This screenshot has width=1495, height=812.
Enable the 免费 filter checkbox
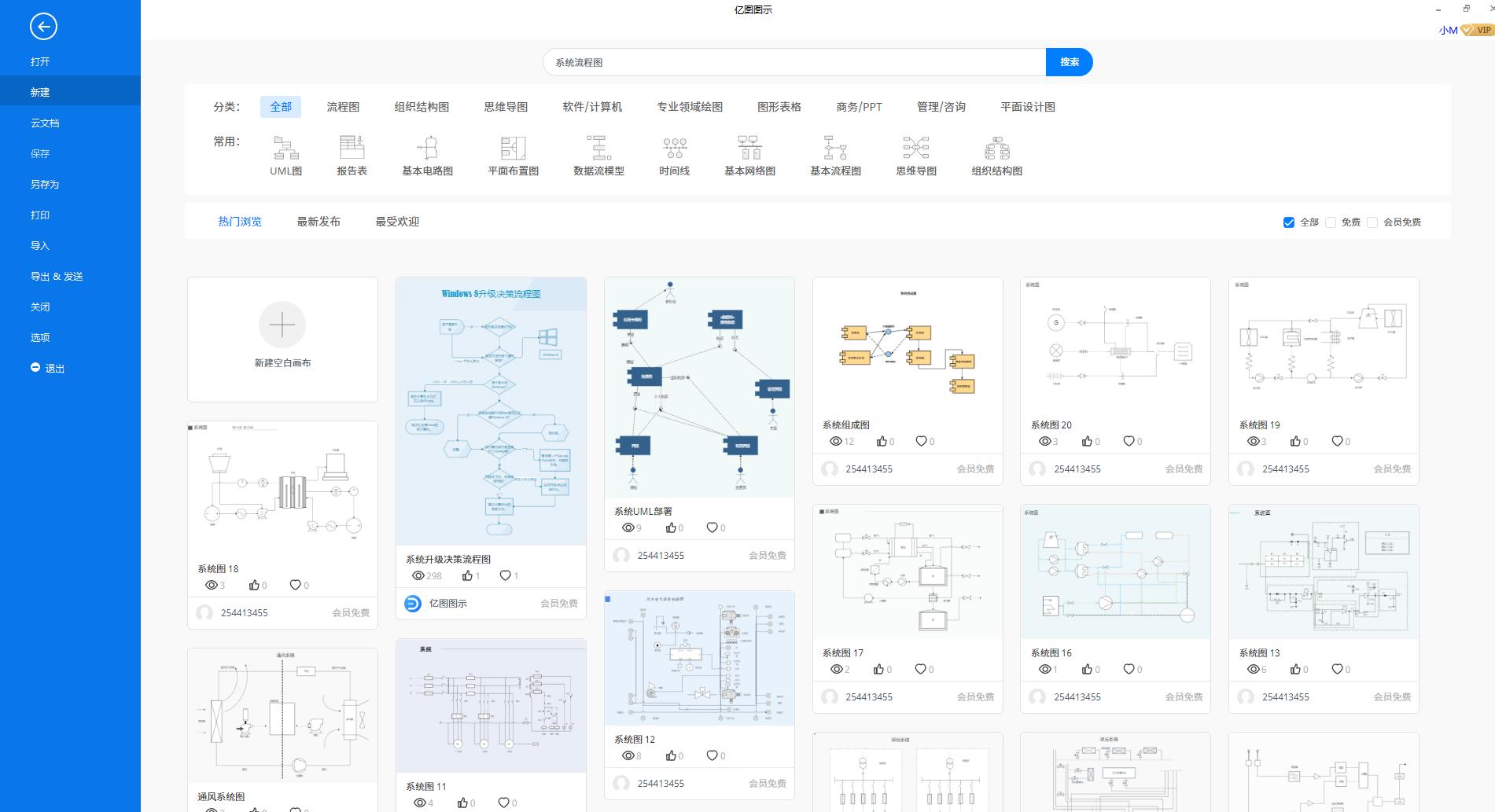click(x=1330, y=222)
